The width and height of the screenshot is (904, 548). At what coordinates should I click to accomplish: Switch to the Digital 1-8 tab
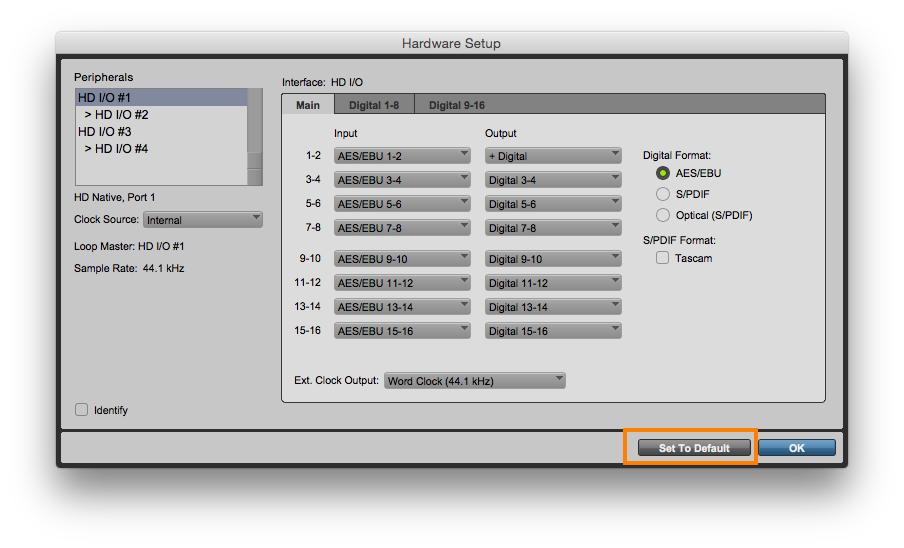[374, 105]
